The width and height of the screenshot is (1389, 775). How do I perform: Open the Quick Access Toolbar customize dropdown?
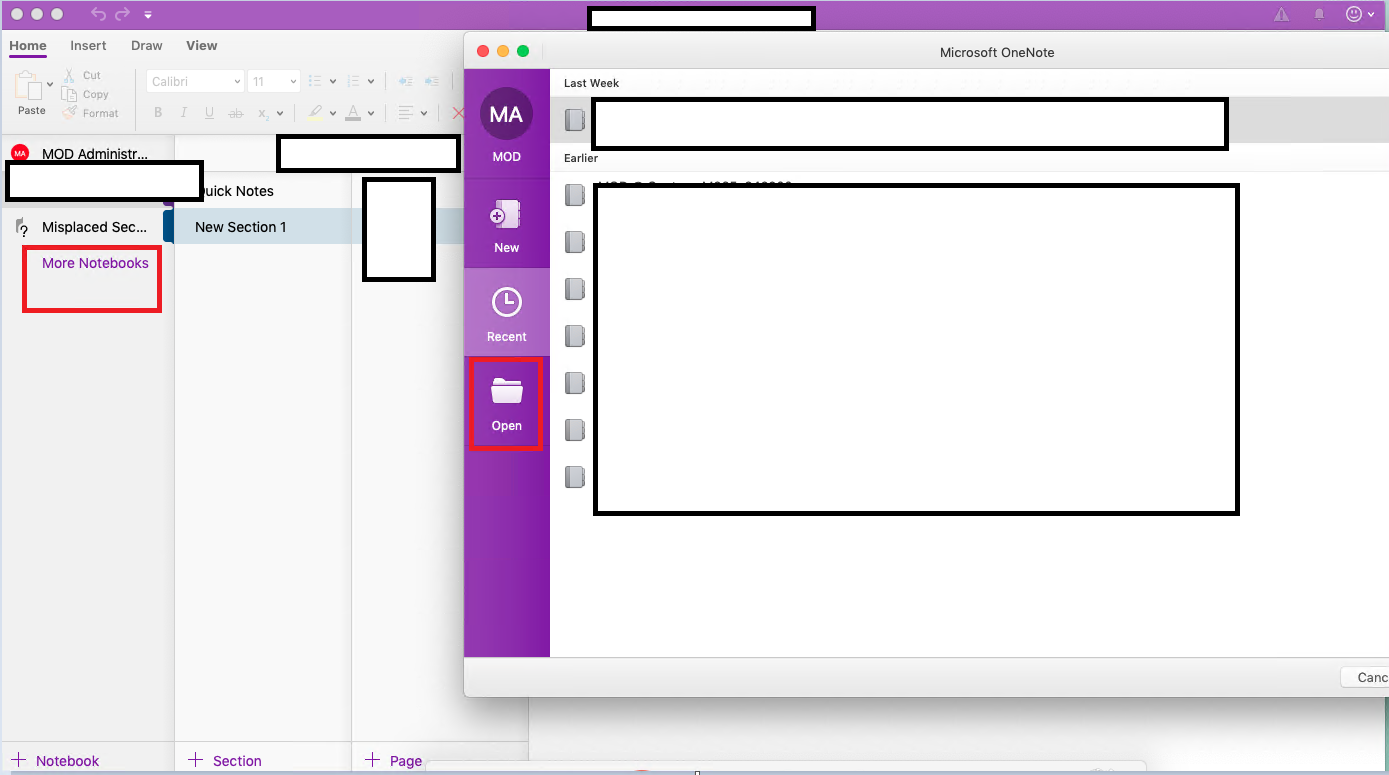click(148, 15)
